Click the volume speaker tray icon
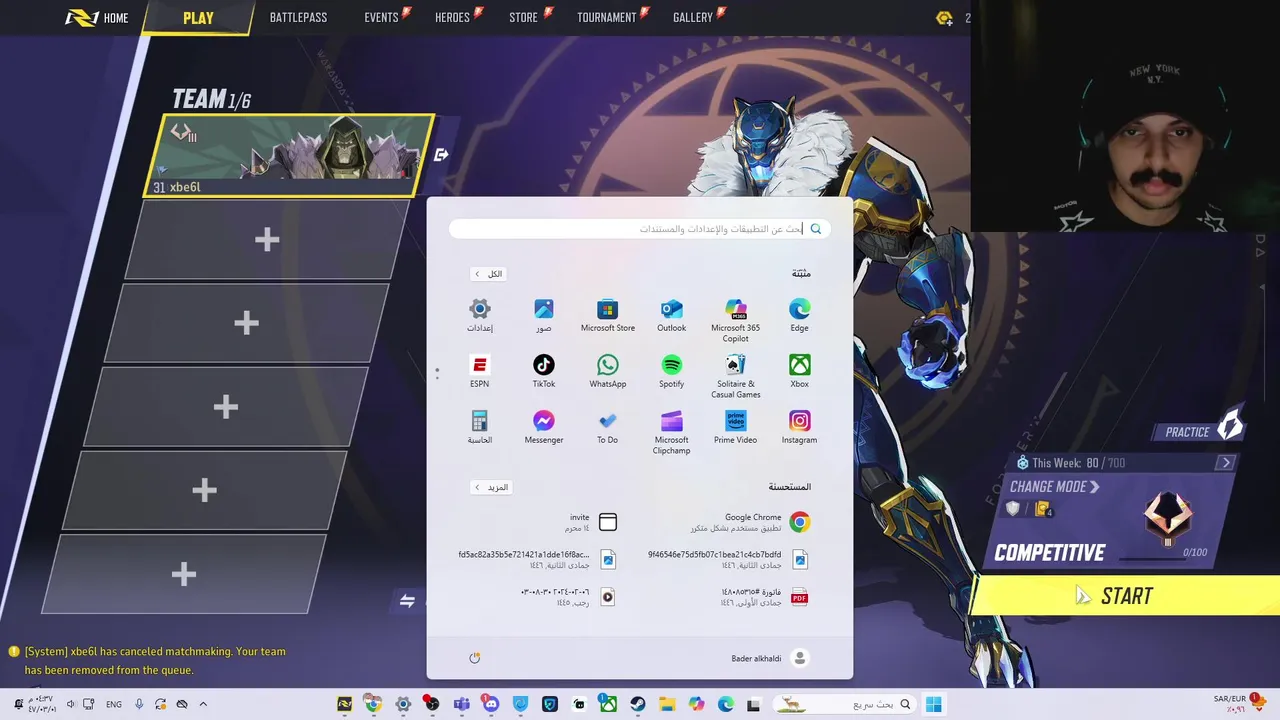 coord(71,704)
